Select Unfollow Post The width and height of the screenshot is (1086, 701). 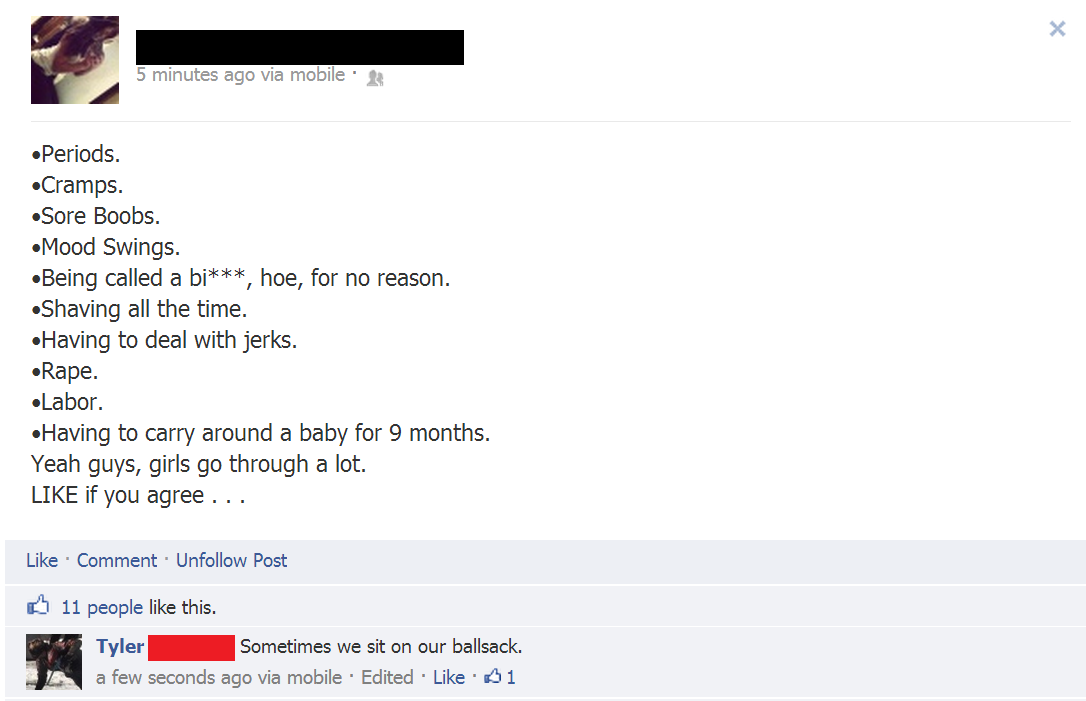tap(231, 560)
